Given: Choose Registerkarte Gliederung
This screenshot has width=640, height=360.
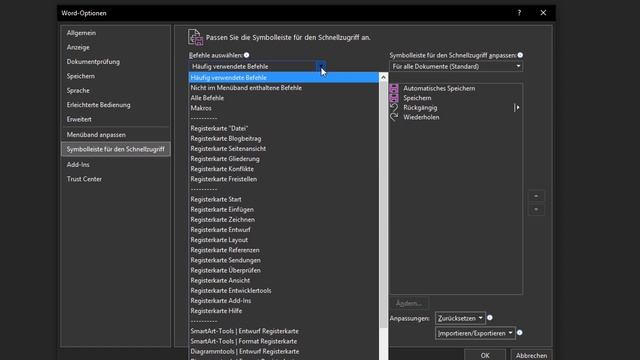Looking at the screenshot, I should [x=284, y=159].
